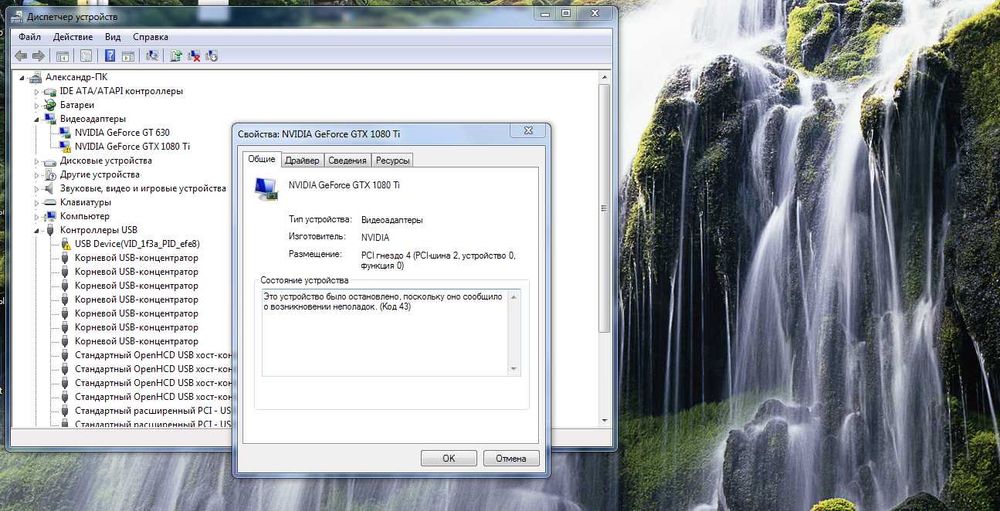
Task: Open the Файл menu
Action: [29, 37]
